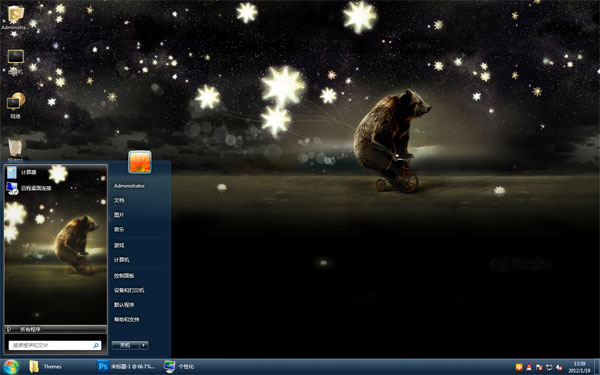The height and width of the screenshot is (375, 600).
Task: Switch to Personalization (个性化) taskbar button
Action: click(x=180, y=367)
